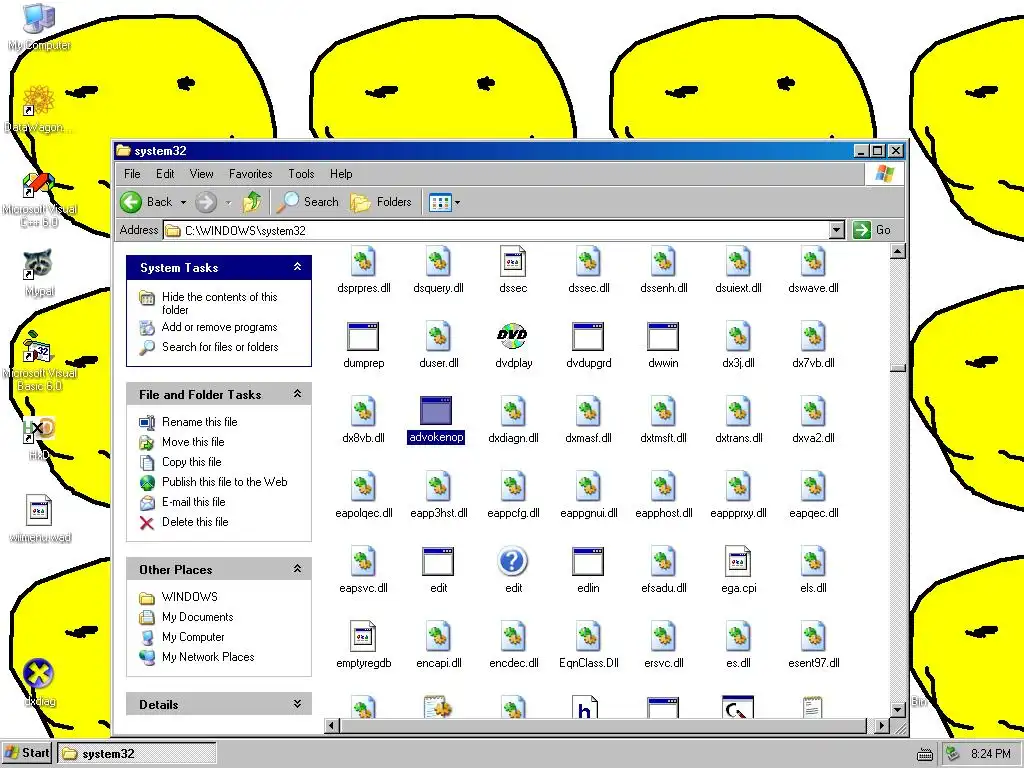The width and height of the screenshot is (1024, 768).
Task: Open My Network Places link
Action: pyautogui.click(x=208, y=657)
